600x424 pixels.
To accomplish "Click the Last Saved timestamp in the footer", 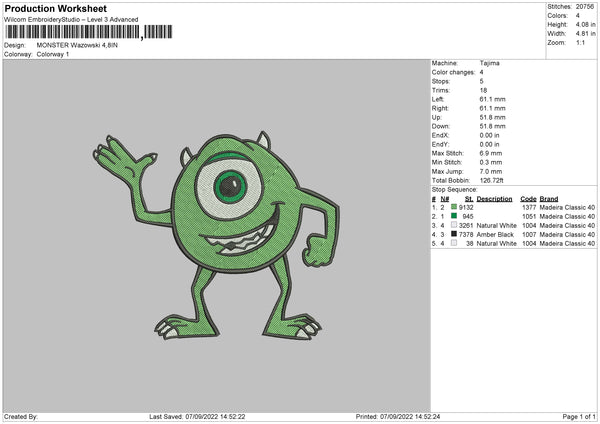I will (x=197, y=417).
